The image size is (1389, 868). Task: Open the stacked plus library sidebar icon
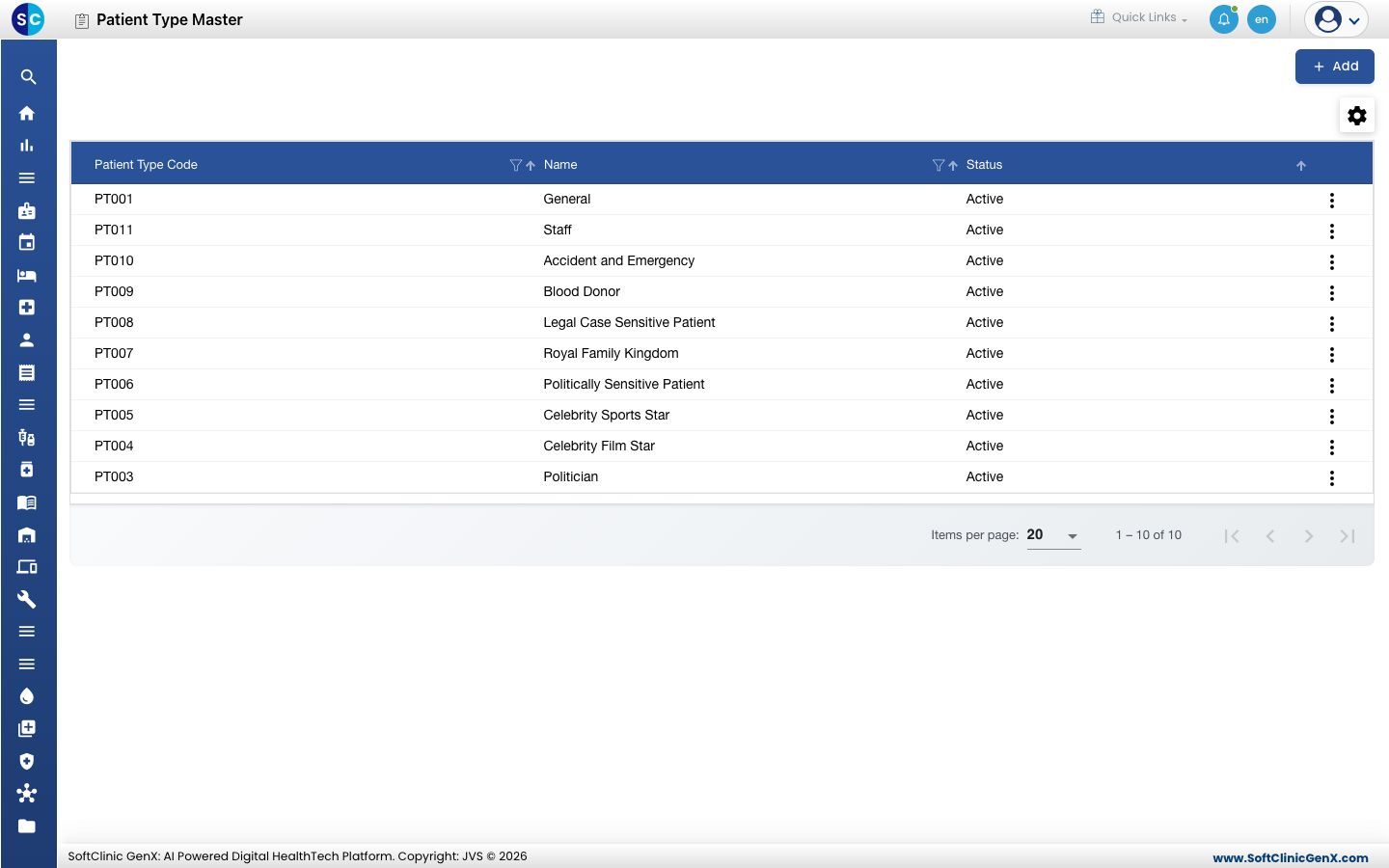point(27,729)
